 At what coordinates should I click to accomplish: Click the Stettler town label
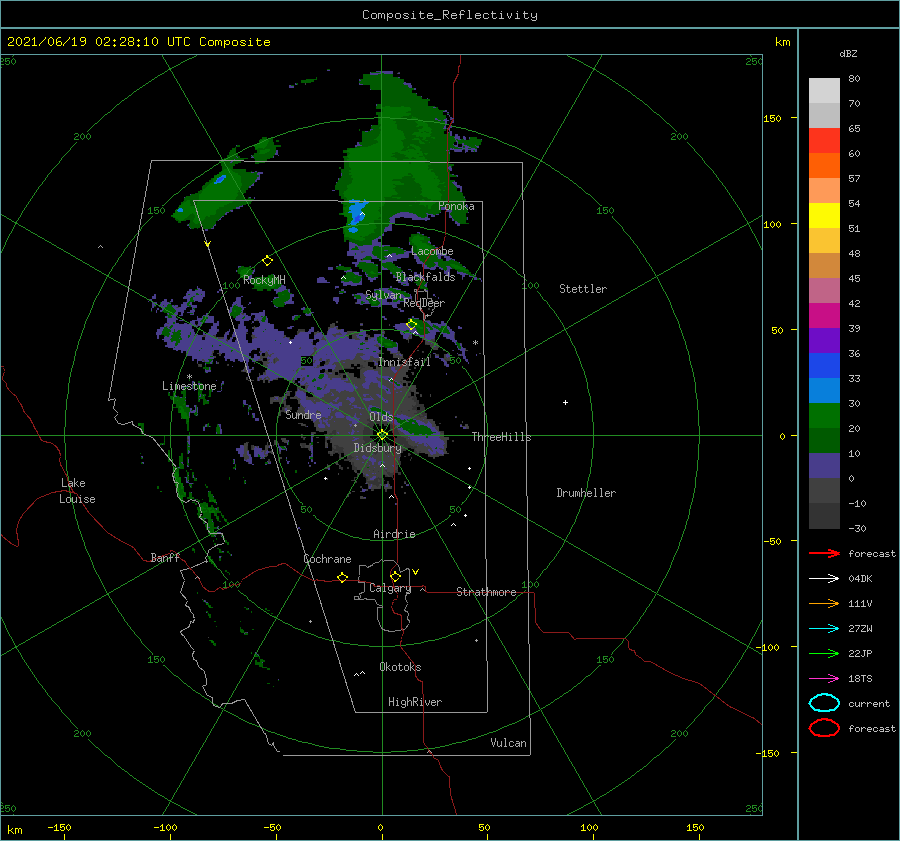pyautogui.click(x=583, y=289)
